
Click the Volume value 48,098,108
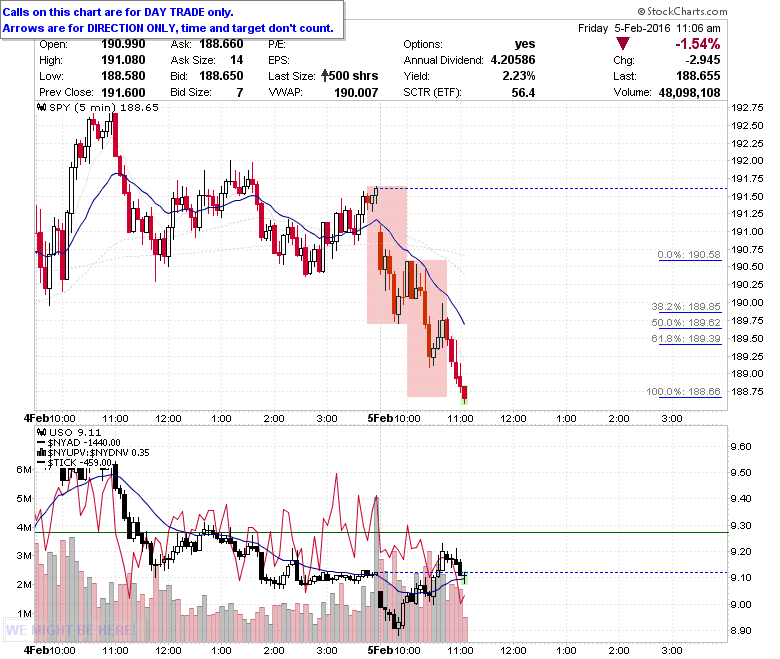point(689,93)
